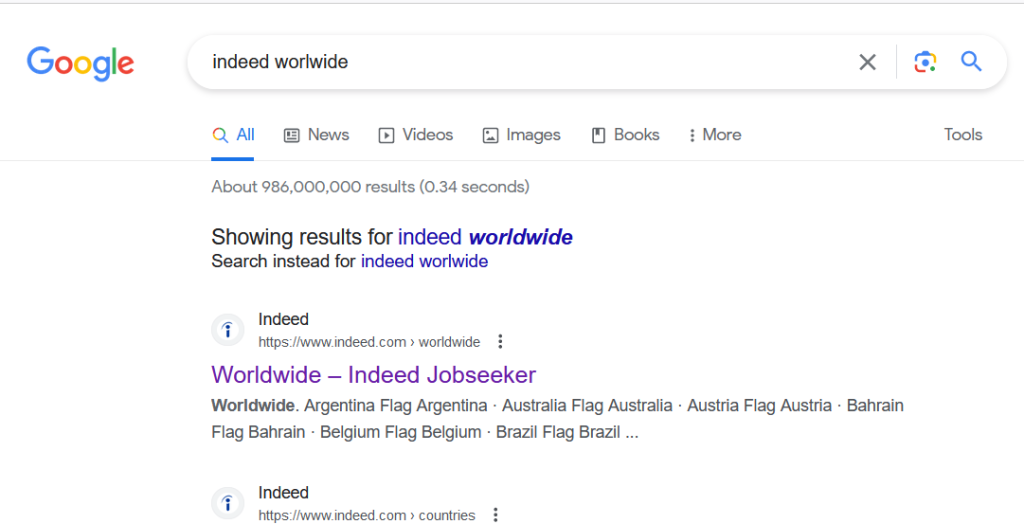Open the Tools option
The width and height of the screenshot is (1024, 524).
[x=963, y=135]
